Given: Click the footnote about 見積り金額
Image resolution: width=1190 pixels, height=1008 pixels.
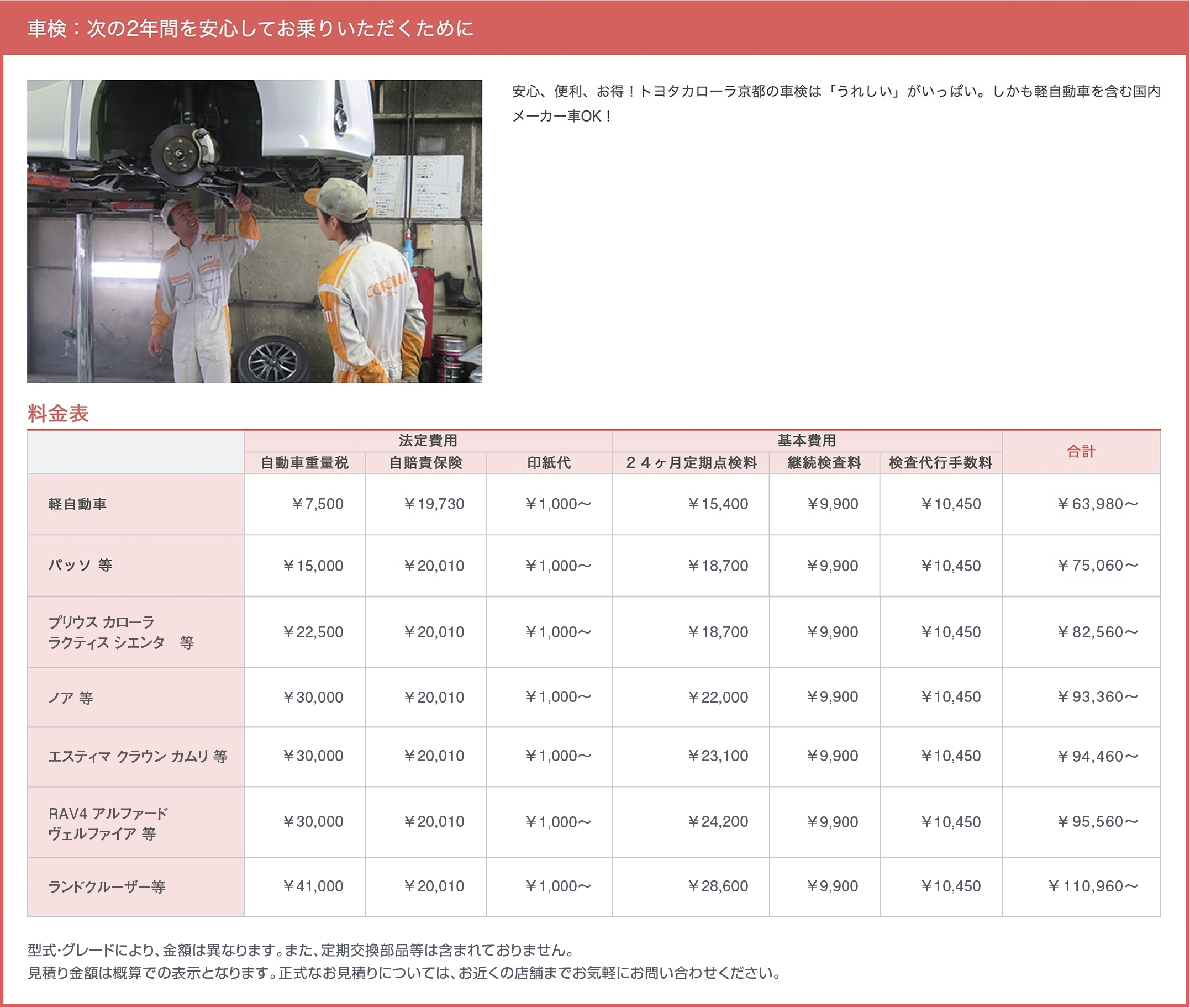Looking at the screenshot, I should (403, 973).
